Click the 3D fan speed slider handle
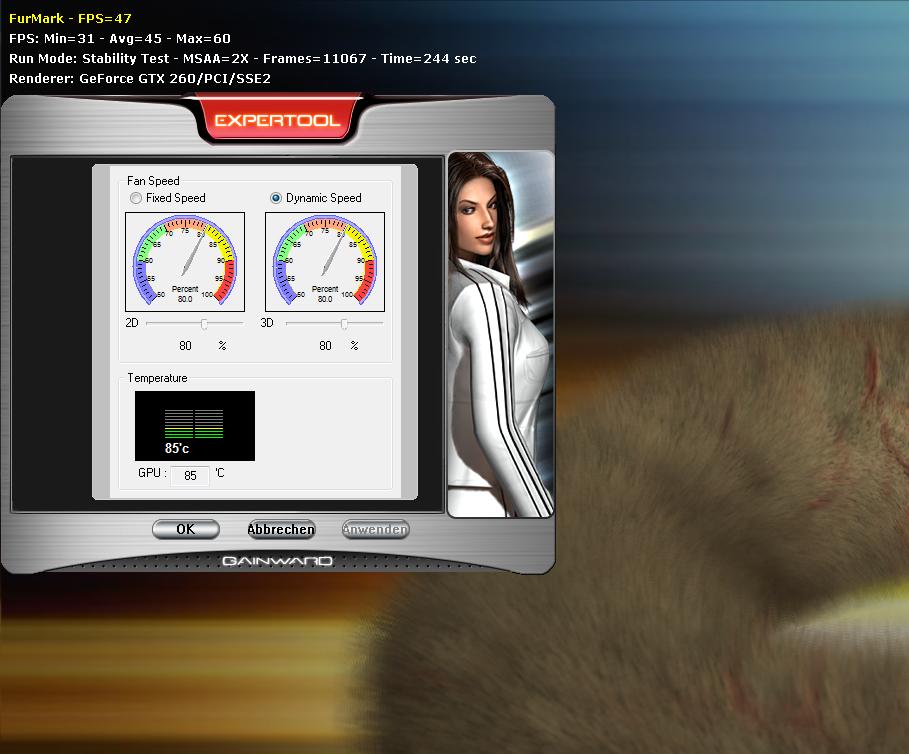This screenshot has width=909, height=754. click(344, 323)
